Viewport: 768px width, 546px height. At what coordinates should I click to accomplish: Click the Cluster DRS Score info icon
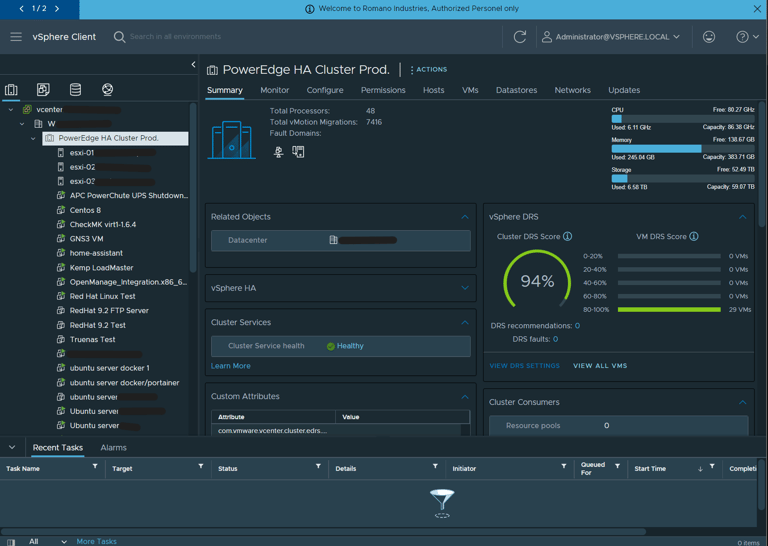pos(567,237)
